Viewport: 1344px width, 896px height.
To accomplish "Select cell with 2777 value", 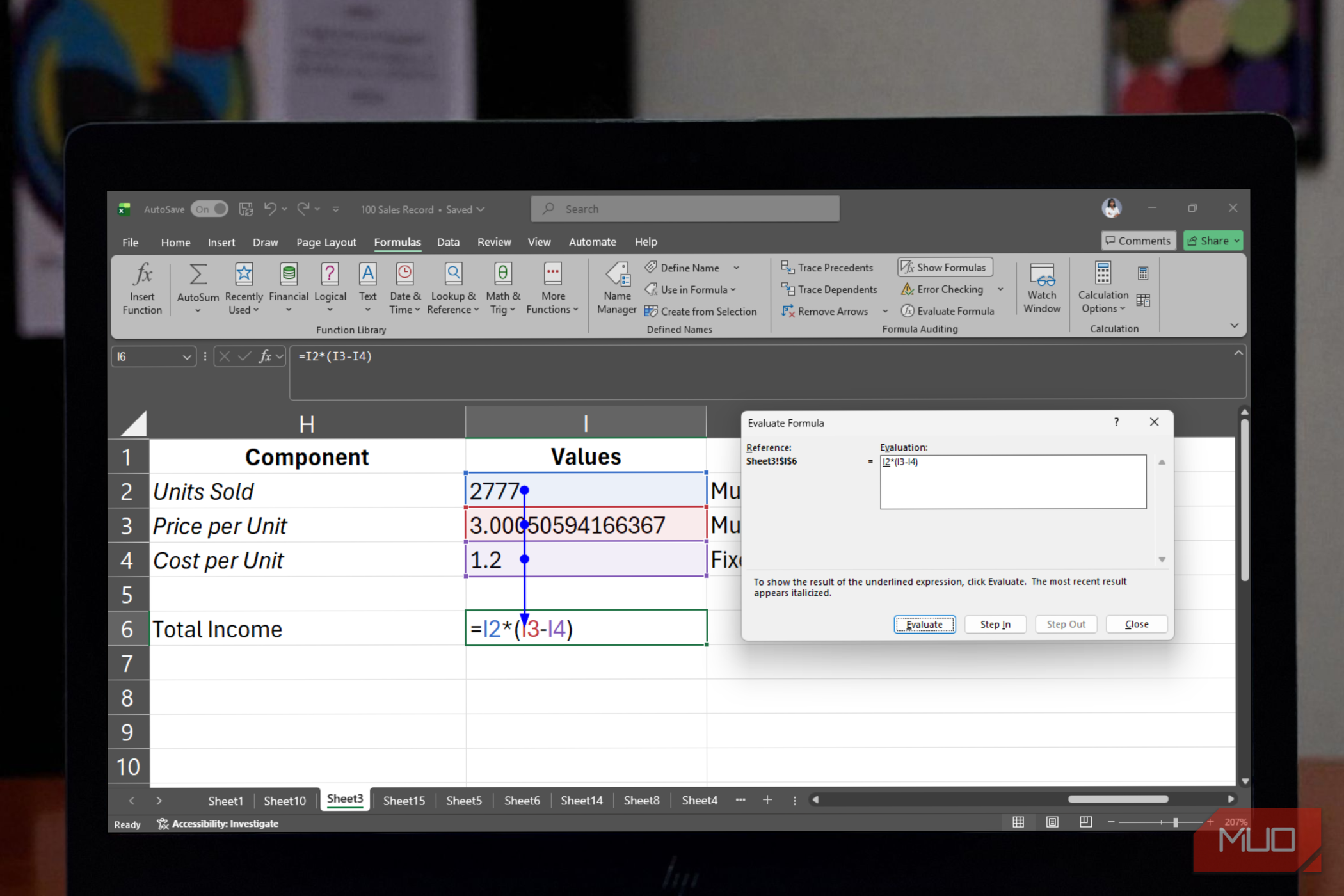I will pos(586,491).
